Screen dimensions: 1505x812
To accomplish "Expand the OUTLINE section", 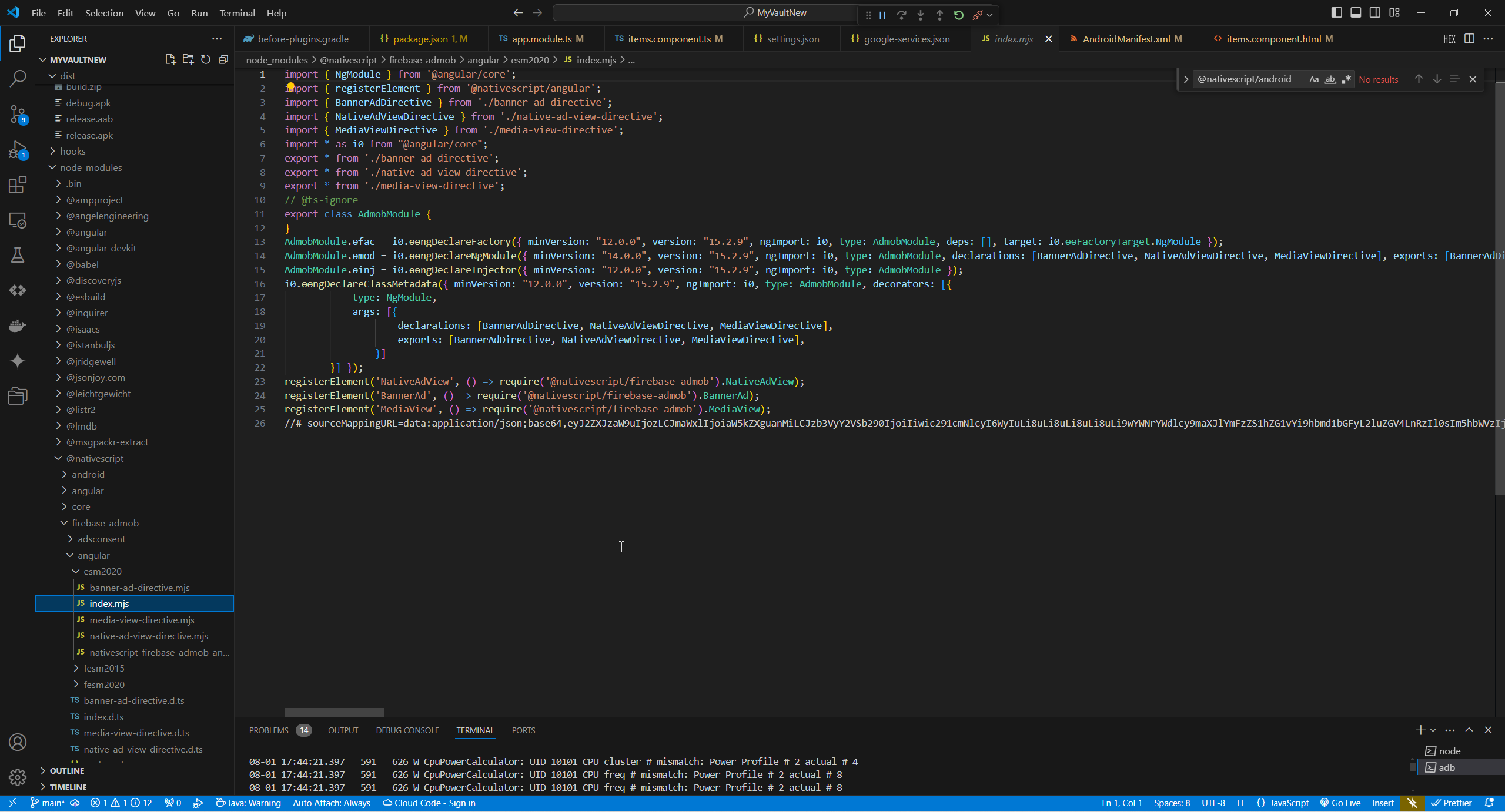I will [x=66, y=770].
